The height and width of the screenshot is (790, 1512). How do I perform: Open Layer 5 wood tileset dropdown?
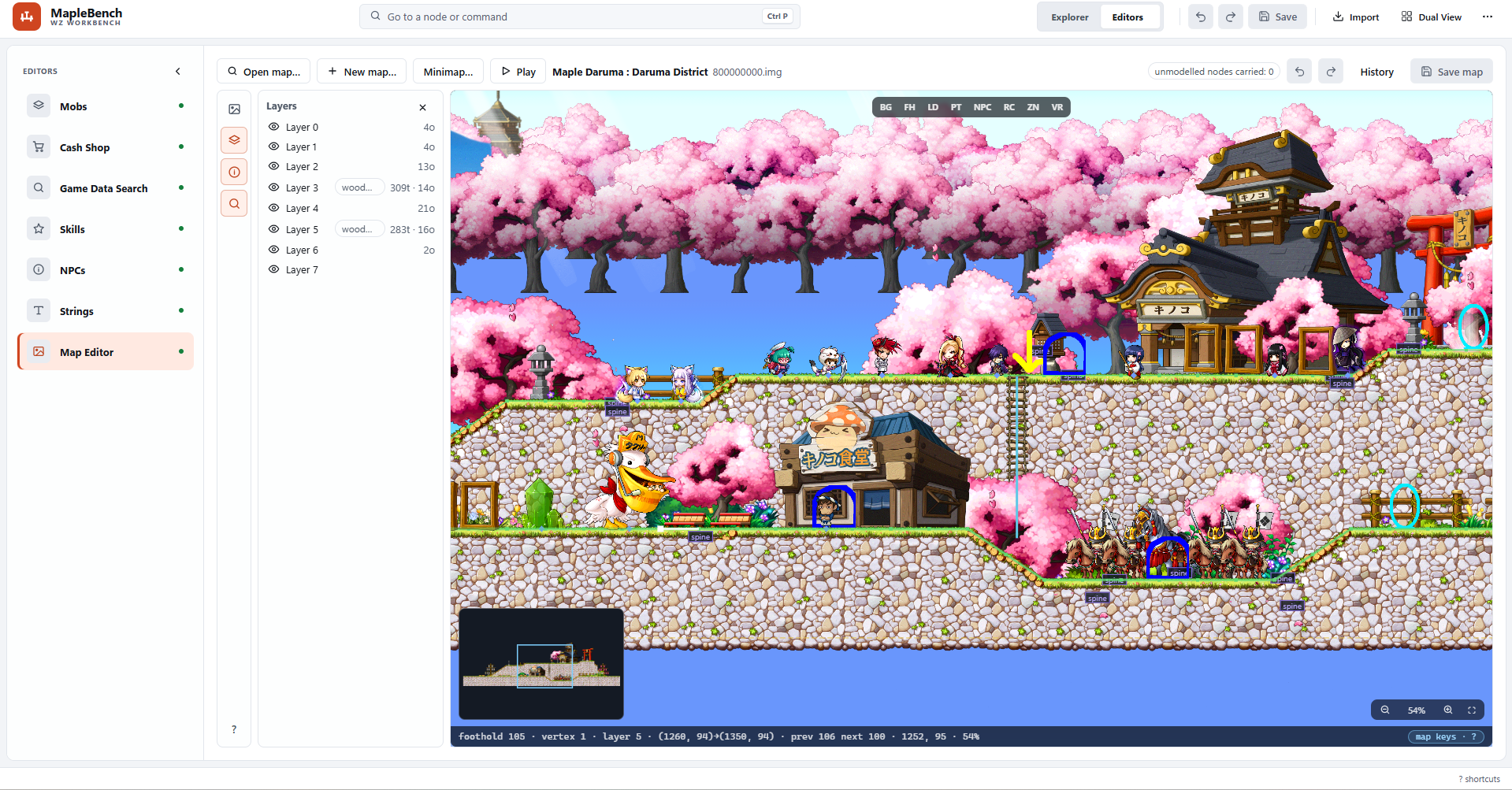click(359, 229)
